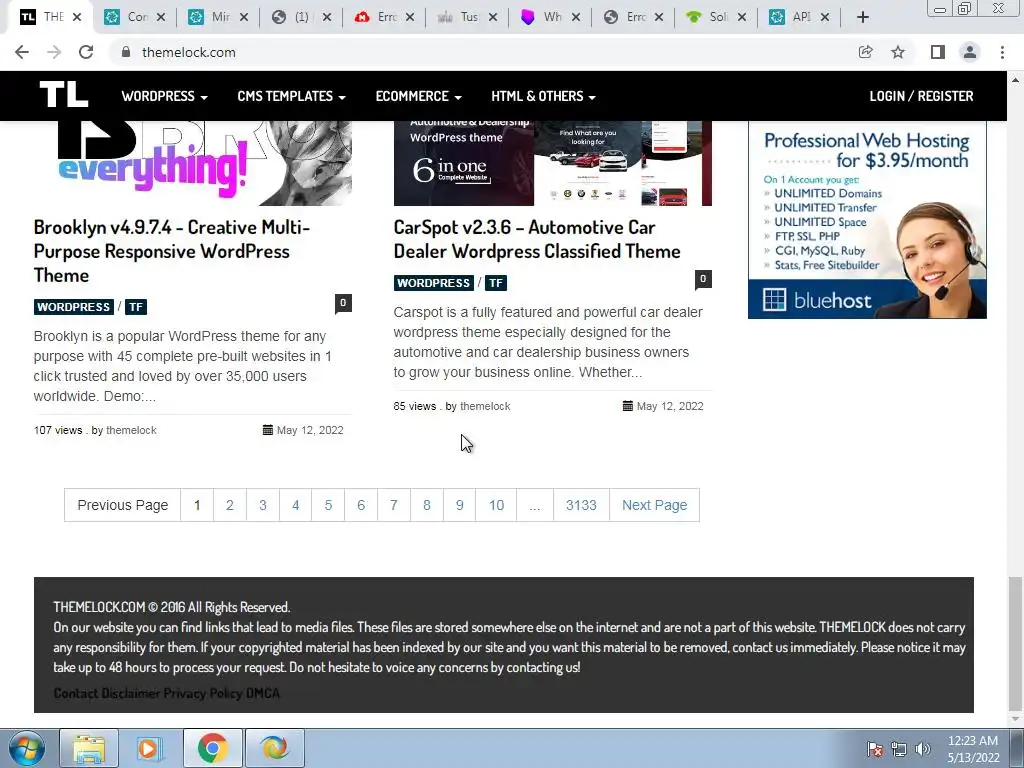Go to pagination page 2
The image size is (1024, 768).
(230, 505)
